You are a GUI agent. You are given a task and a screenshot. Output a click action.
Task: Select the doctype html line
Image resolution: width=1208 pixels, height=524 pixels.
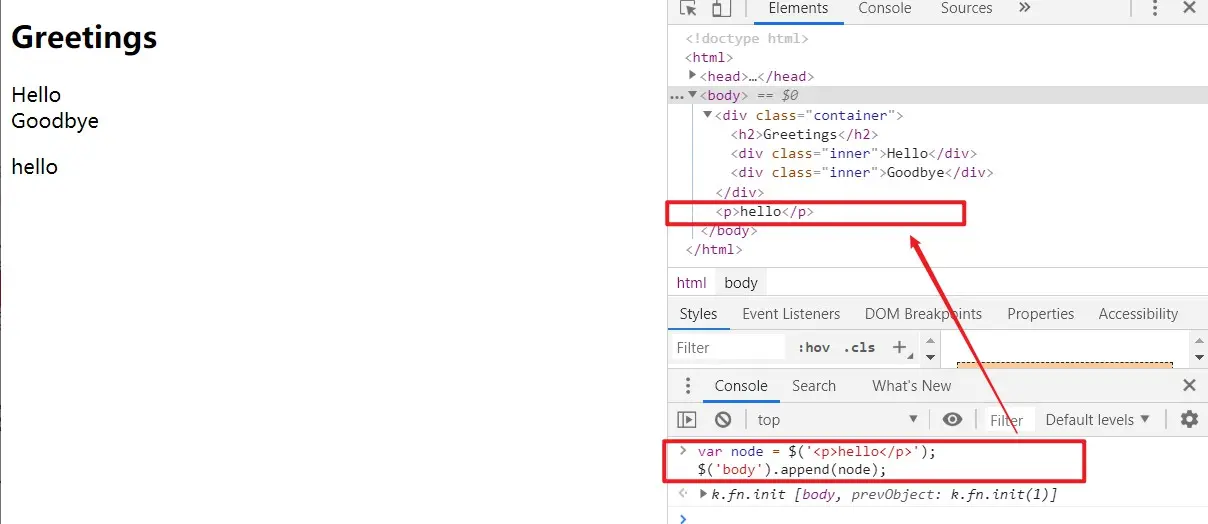click(747, 38)
